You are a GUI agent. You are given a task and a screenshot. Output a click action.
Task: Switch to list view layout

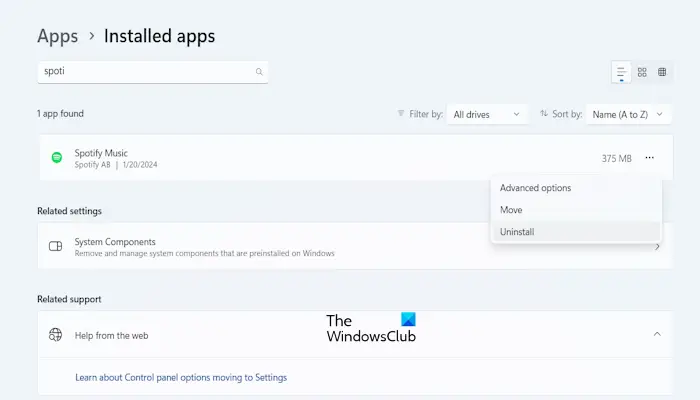(621, 72)
